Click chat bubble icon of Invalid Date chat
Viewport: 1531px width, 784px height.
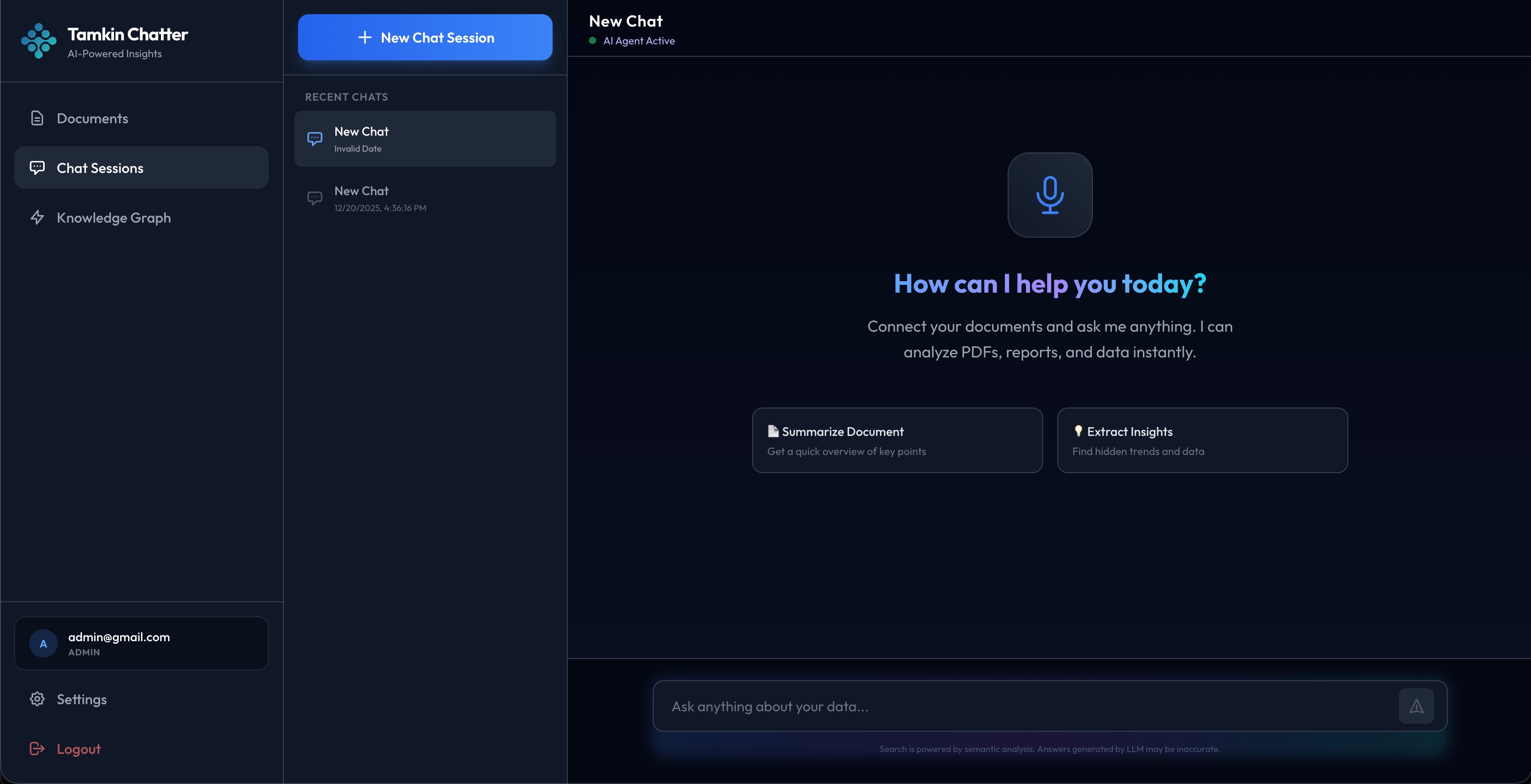point(314,138)
